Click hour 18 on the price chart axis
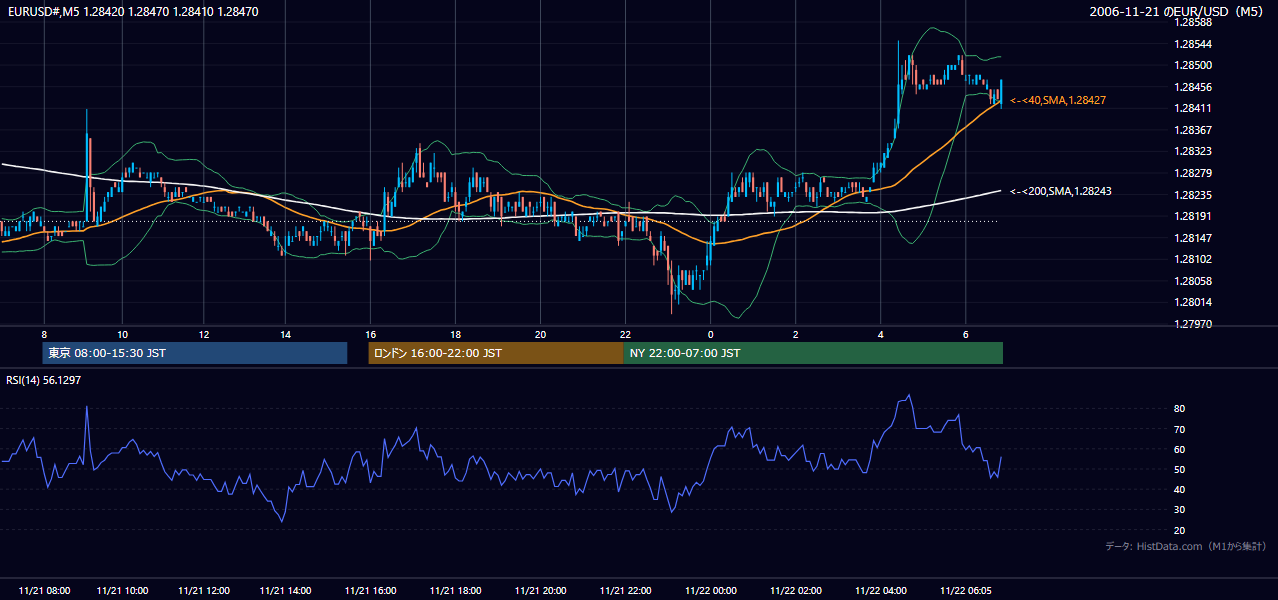Viewport: 1278px width, 600px height. (455, 334)
